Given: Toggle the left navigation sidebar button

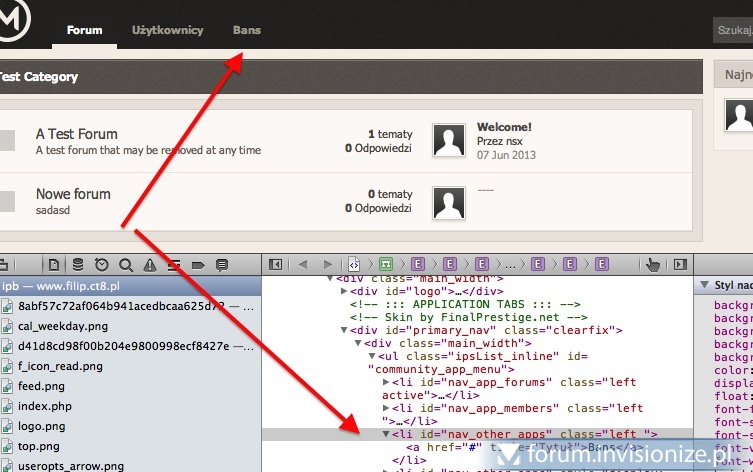Looking at the screenshot, I should pos(275,264).
